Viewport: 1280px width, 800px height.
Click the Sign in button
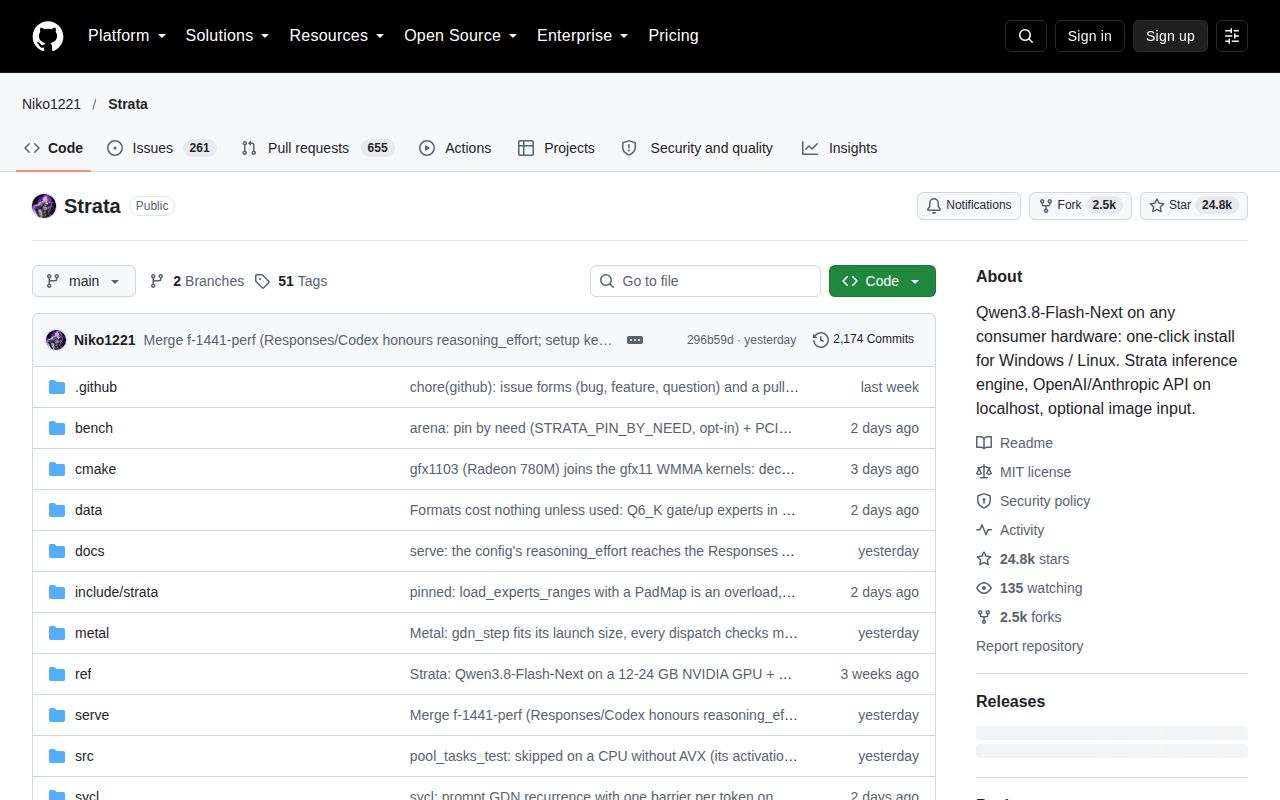1089,36
